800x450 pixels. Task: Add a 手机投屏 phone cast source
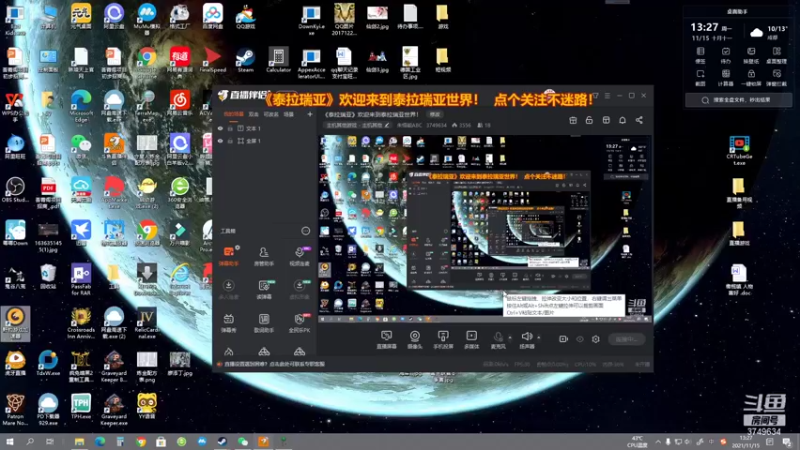pos(443,339)
